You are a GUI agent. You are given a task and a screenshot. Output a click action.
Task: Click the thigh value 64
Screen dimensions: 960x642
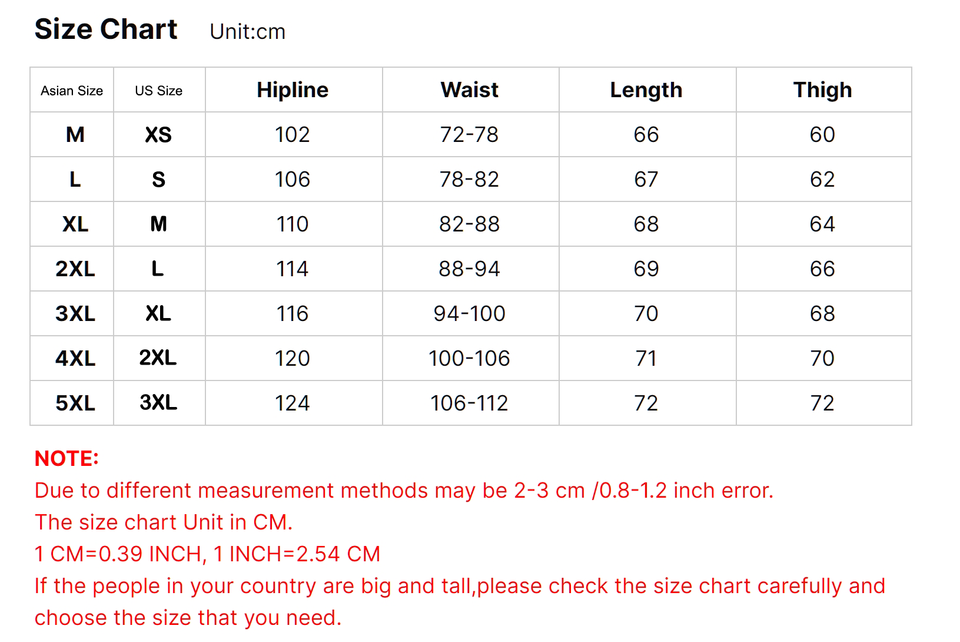tap(822, 224)
